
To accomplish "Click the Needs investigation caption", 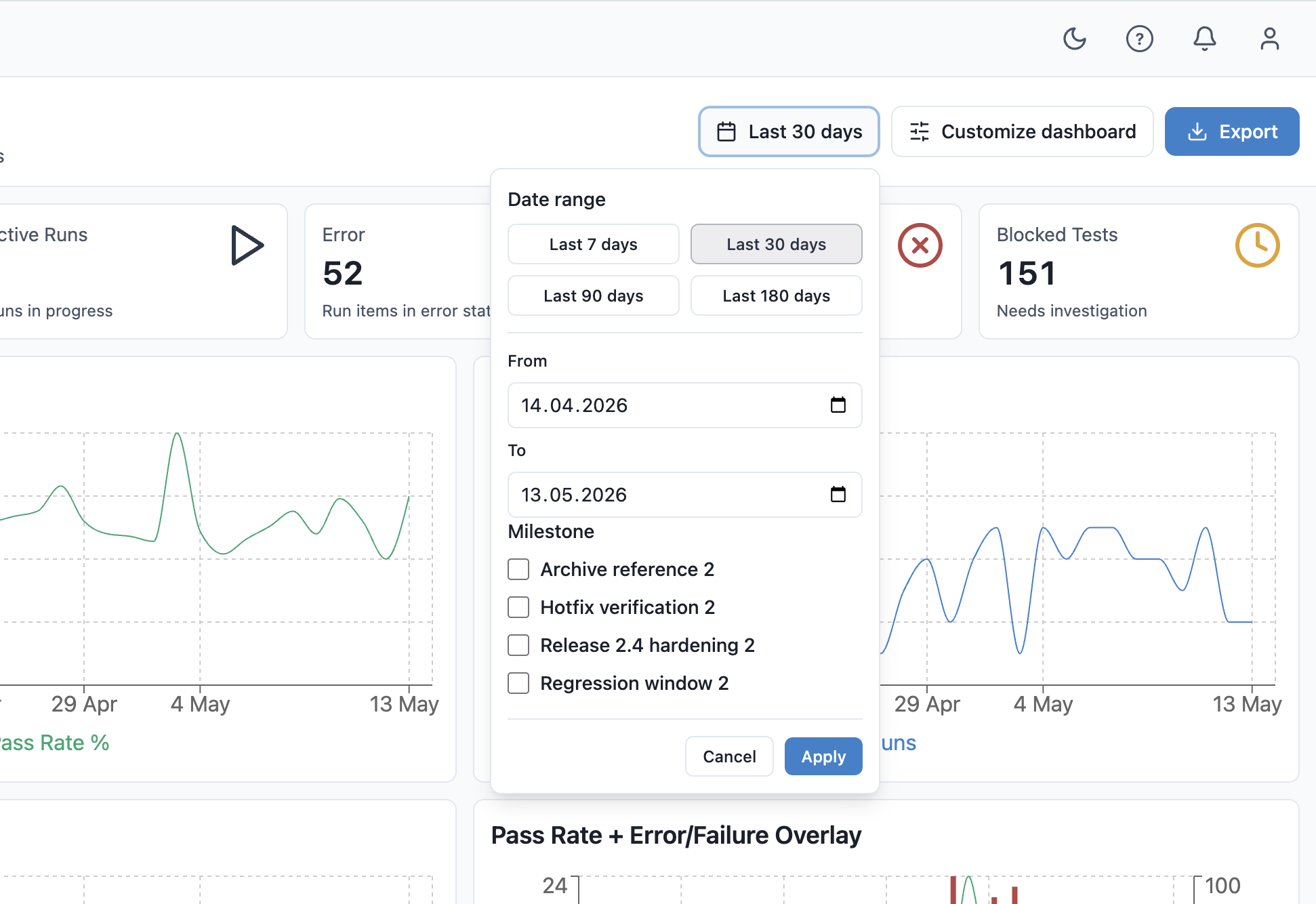I will click(x=1072, y=311).
